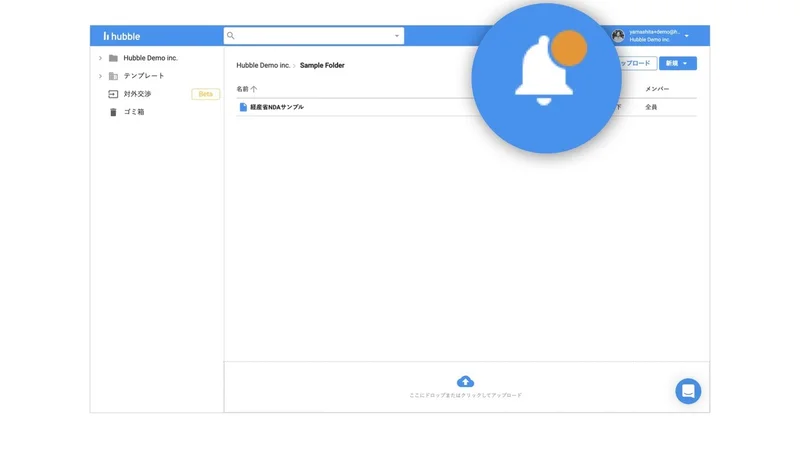Click the アップロード button
The height and width of the screenshot is (450, 800).
click(x=636, y=63)
